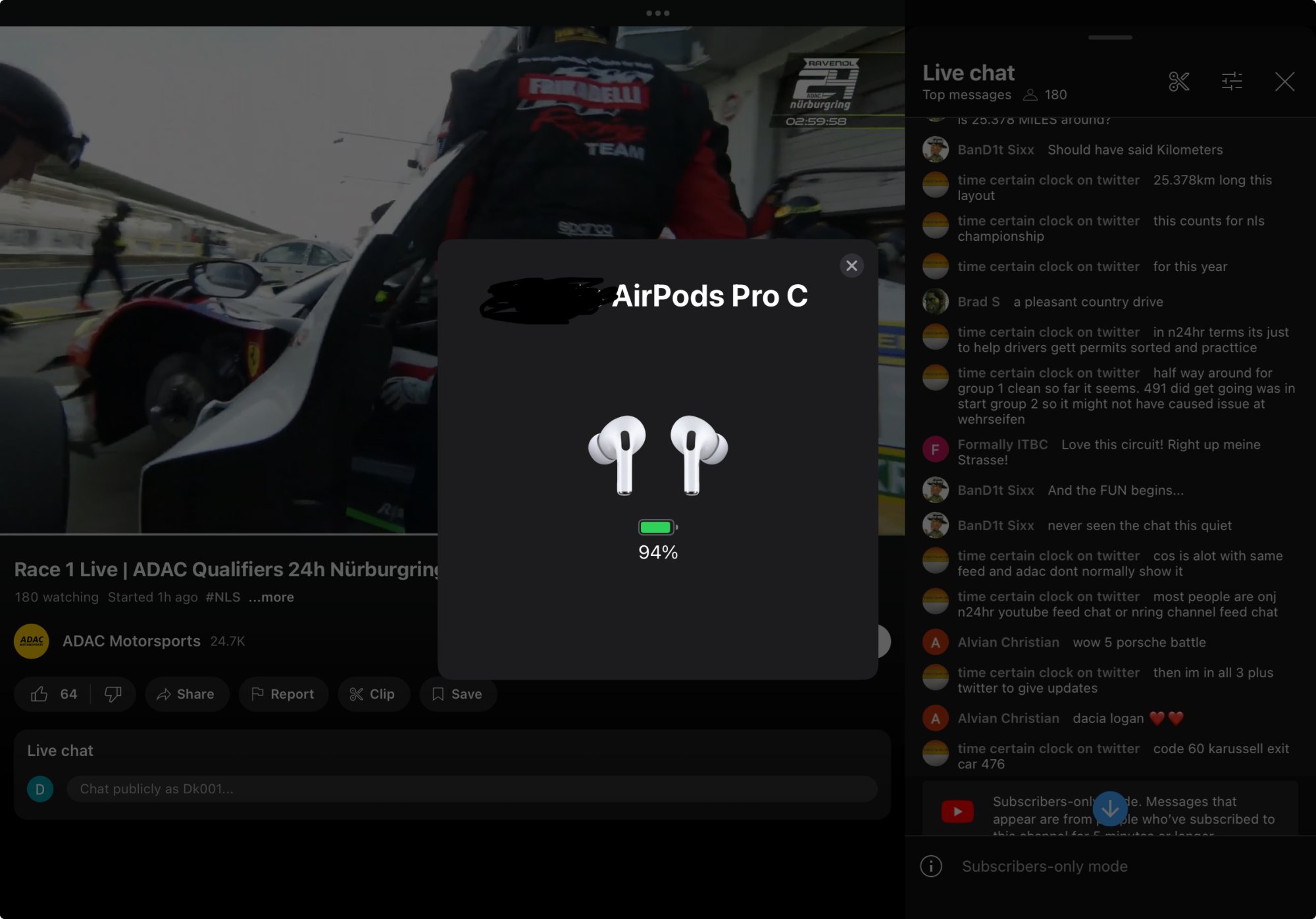Tap the AirPods Pro earbuds image

658,455
